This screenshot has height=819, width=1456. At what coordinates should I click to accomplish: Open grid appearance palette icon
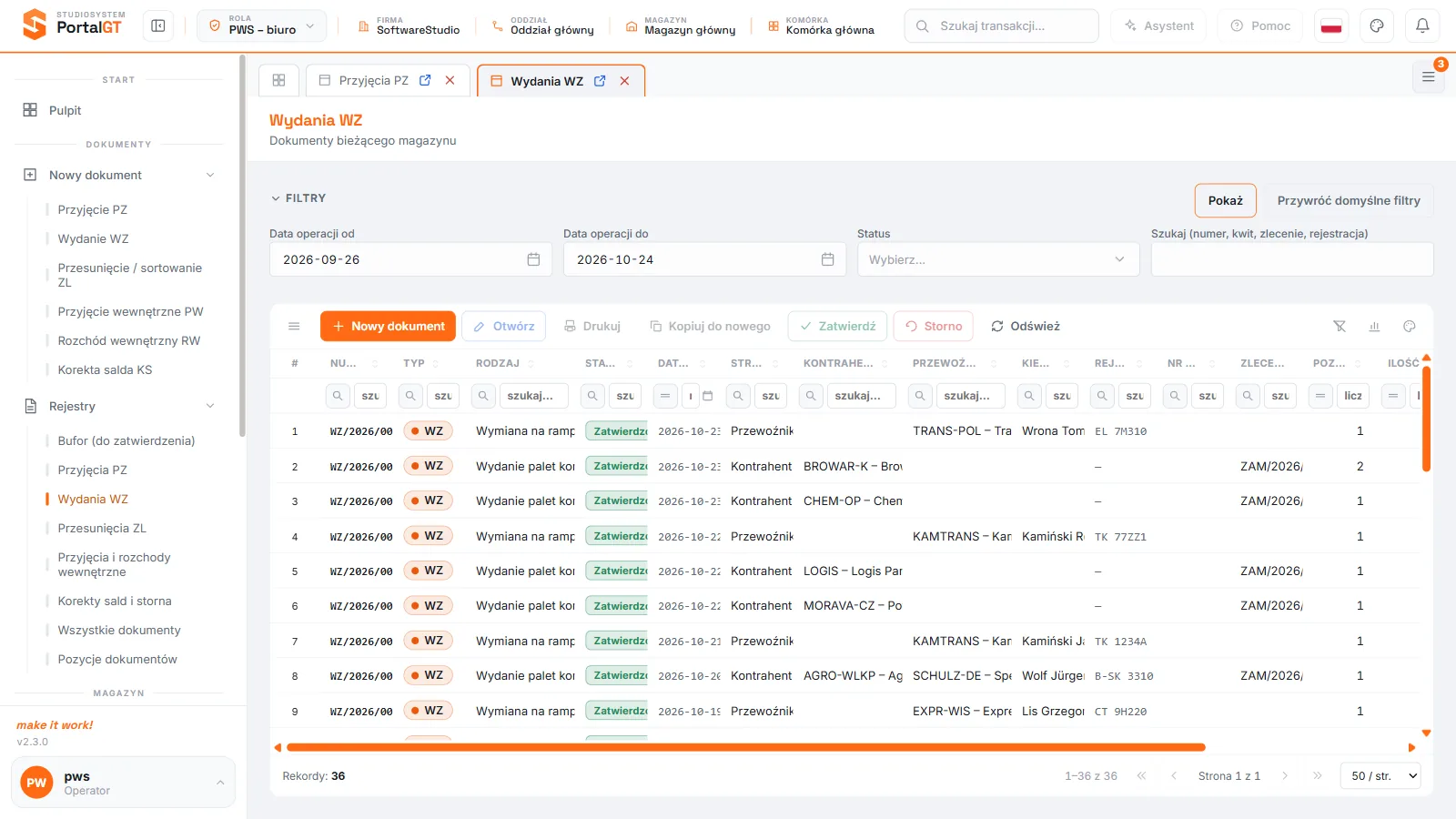tap(1410, 326)
